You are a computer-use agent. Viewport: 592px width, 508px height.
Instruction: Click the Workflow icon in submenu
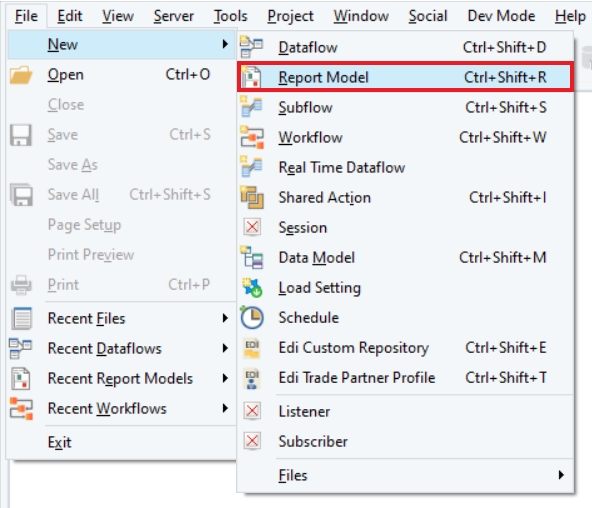click(252, 137)
